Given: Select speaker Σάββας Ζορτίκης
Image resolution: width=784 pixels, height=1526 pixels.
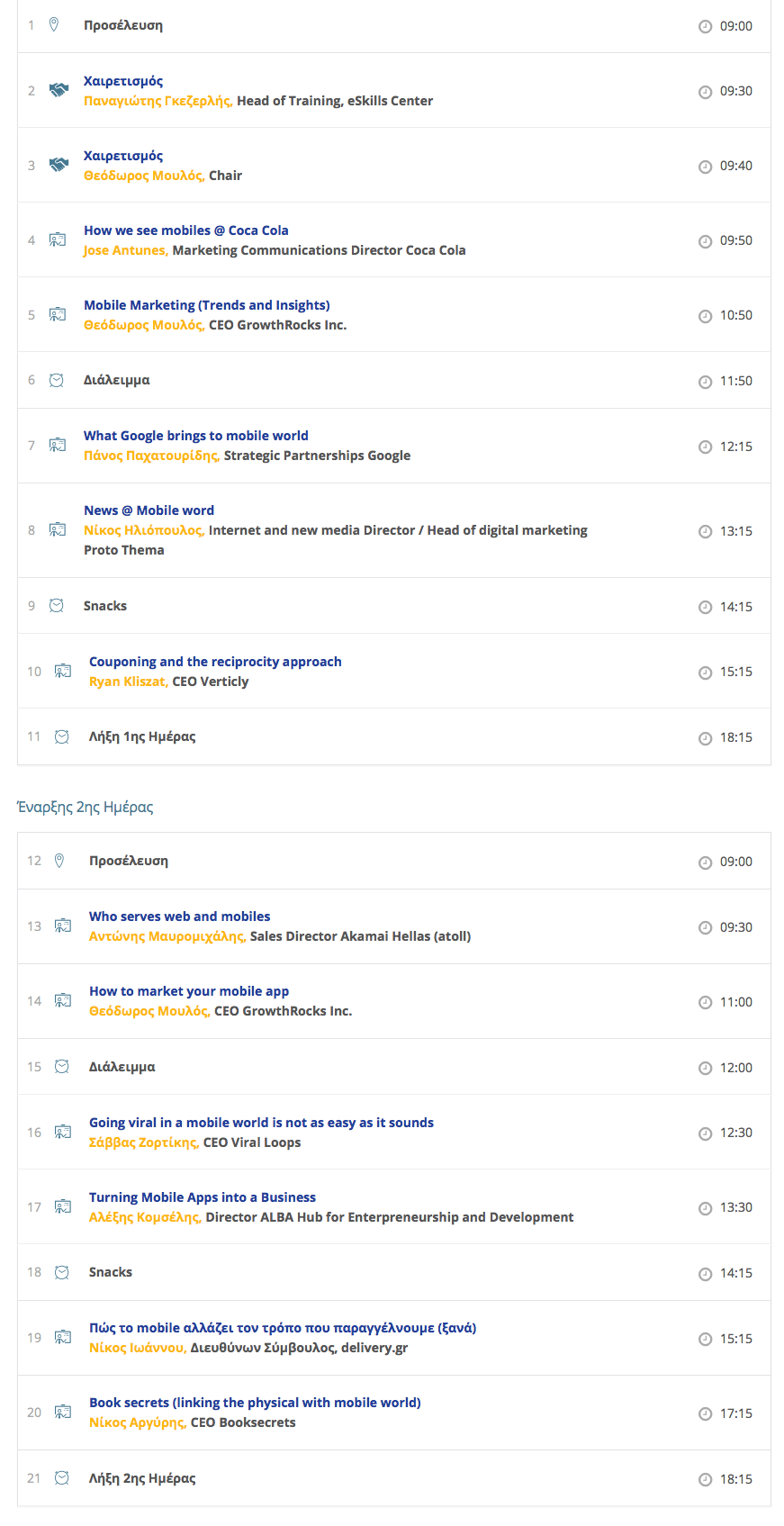Looking at the screenshot, I should (143, 1142).
